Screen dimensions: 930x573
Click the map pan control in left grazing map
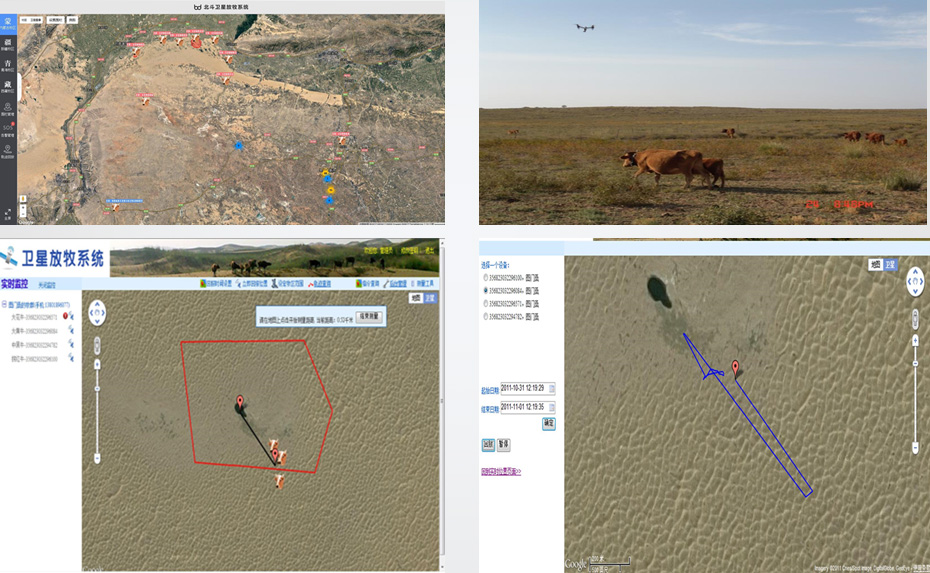click(x=97, y=314)
